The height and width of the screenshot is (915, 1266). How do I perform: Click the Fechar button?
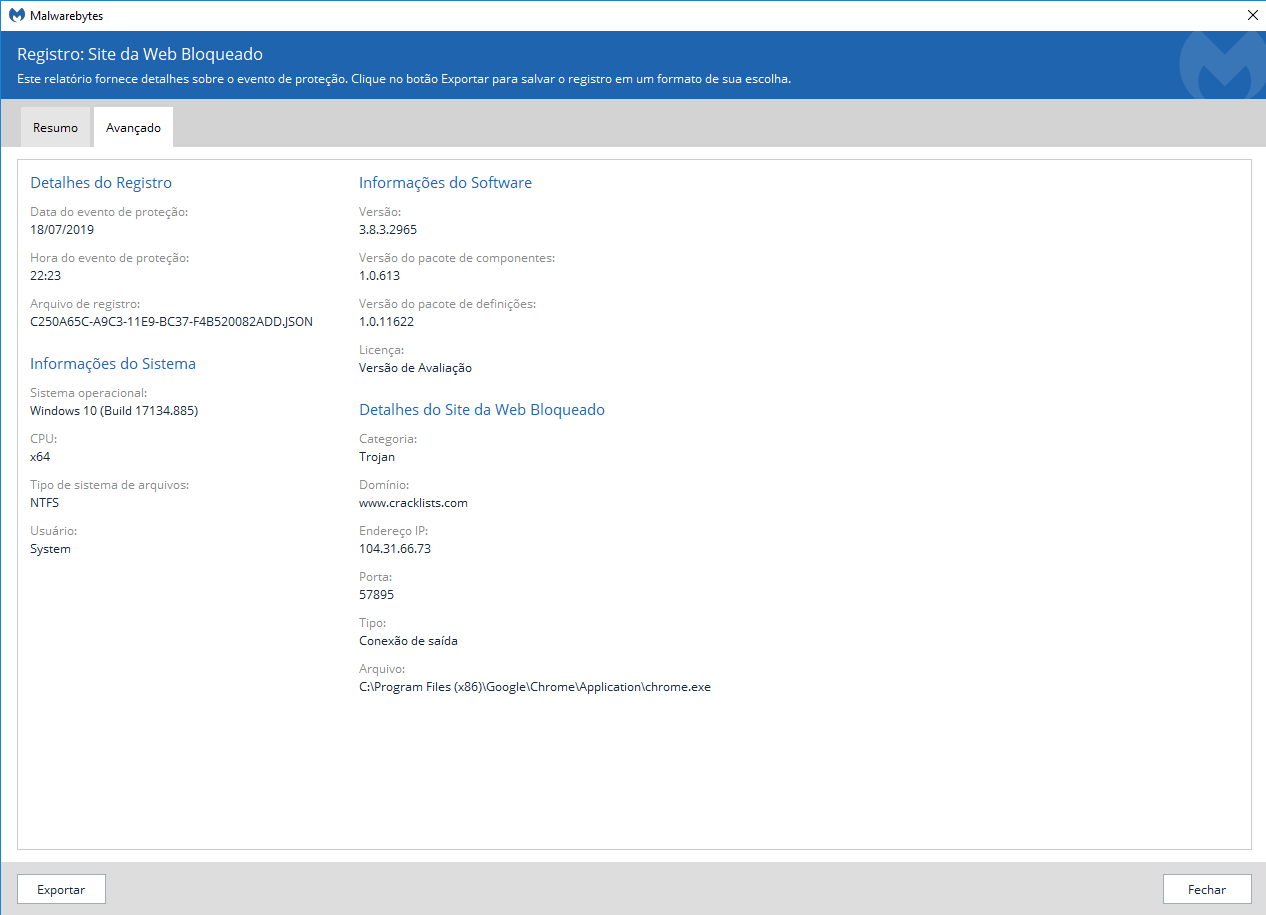click(x=1207, y=889)
